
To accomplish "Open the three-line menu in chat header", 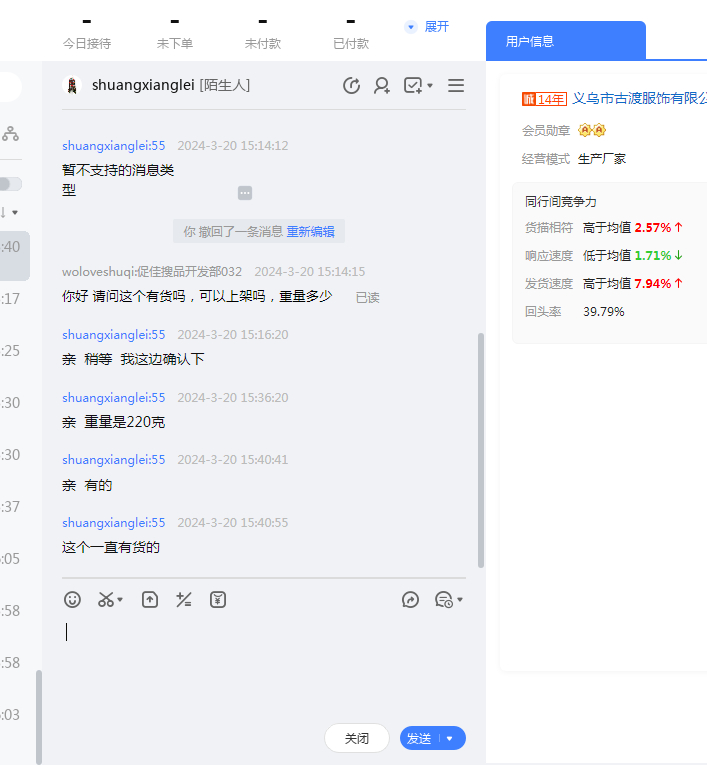I will 456,86.
